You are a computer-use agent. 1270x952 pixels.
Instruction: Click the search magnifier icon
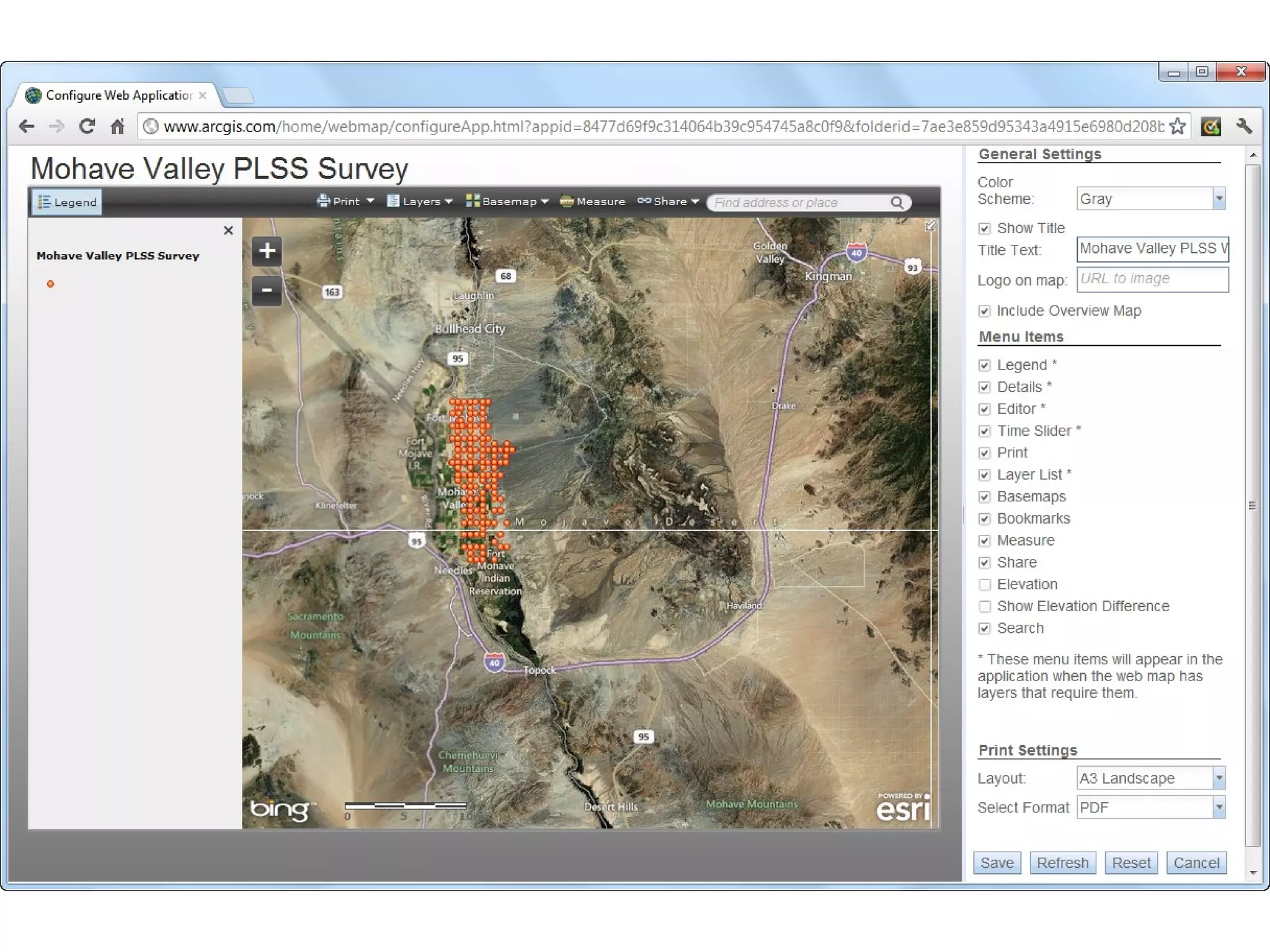(897, 203)
